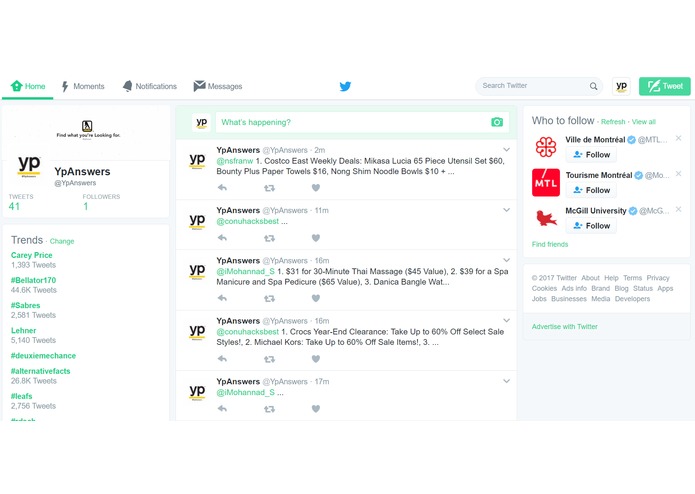The image size is (695, 494).
Task: Click Ville de Montréal avatar
Action: tap(546, 147)
